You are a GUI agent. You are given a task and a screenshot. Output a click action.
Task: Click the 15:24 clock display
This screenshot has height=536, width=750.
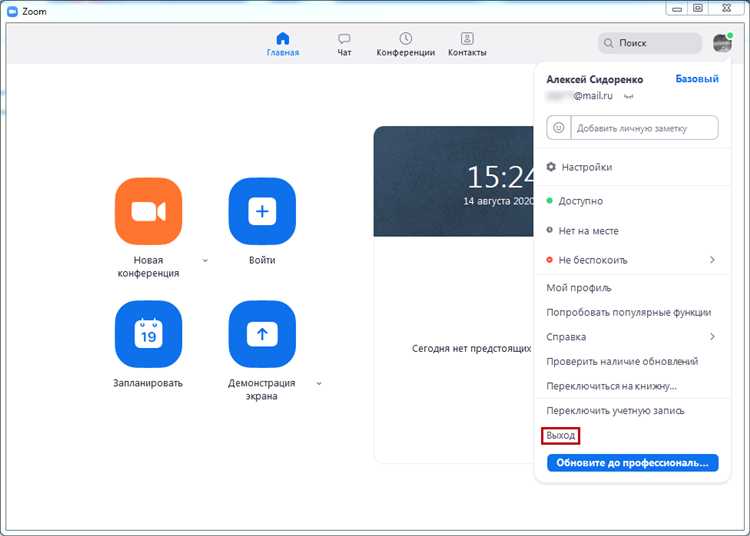tap(500, 177)
